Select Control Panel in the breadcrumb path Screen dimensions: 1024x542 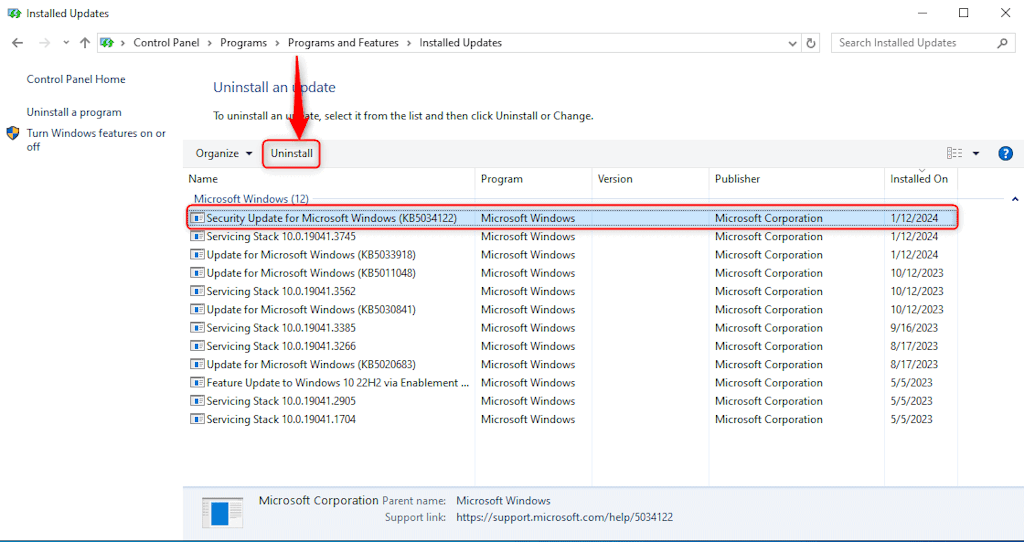(166, 43)
